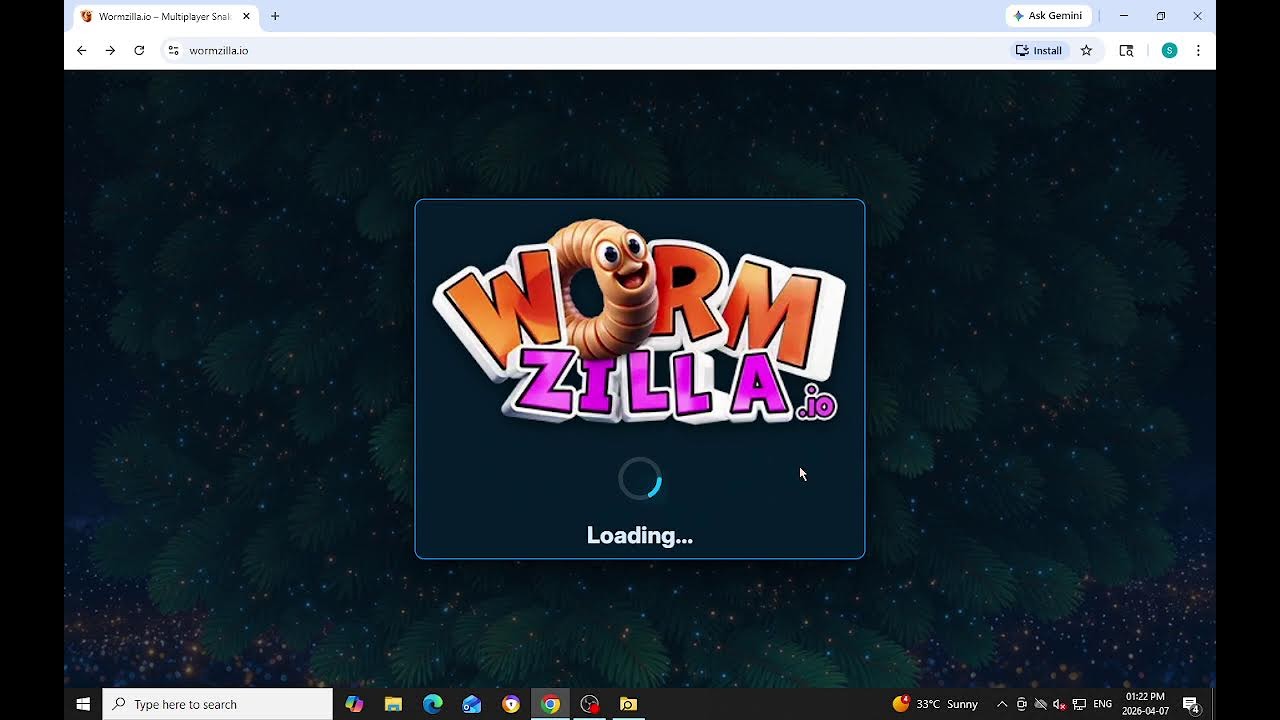Bookmark this page with the star
The width and height of the screenshot is (1280, 720).
(1086, 50)
